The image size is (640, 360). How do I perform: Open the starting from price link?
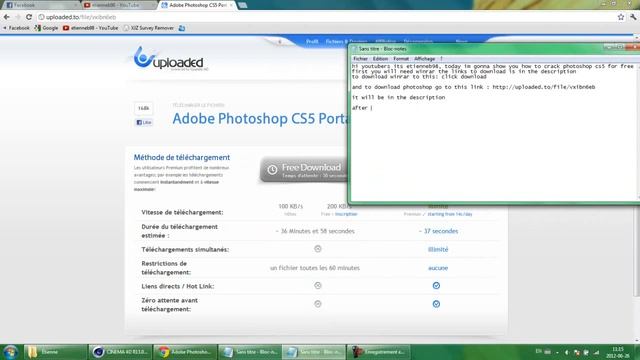[x=450, y=214]
